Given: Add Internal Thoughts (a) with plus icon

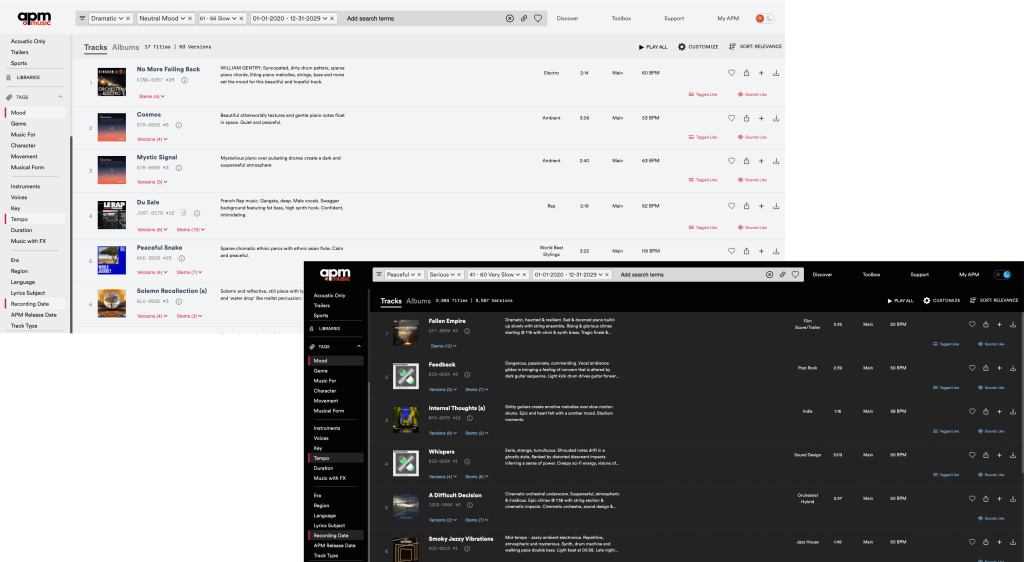Looking at the screenshot, I should pos(999,411).
